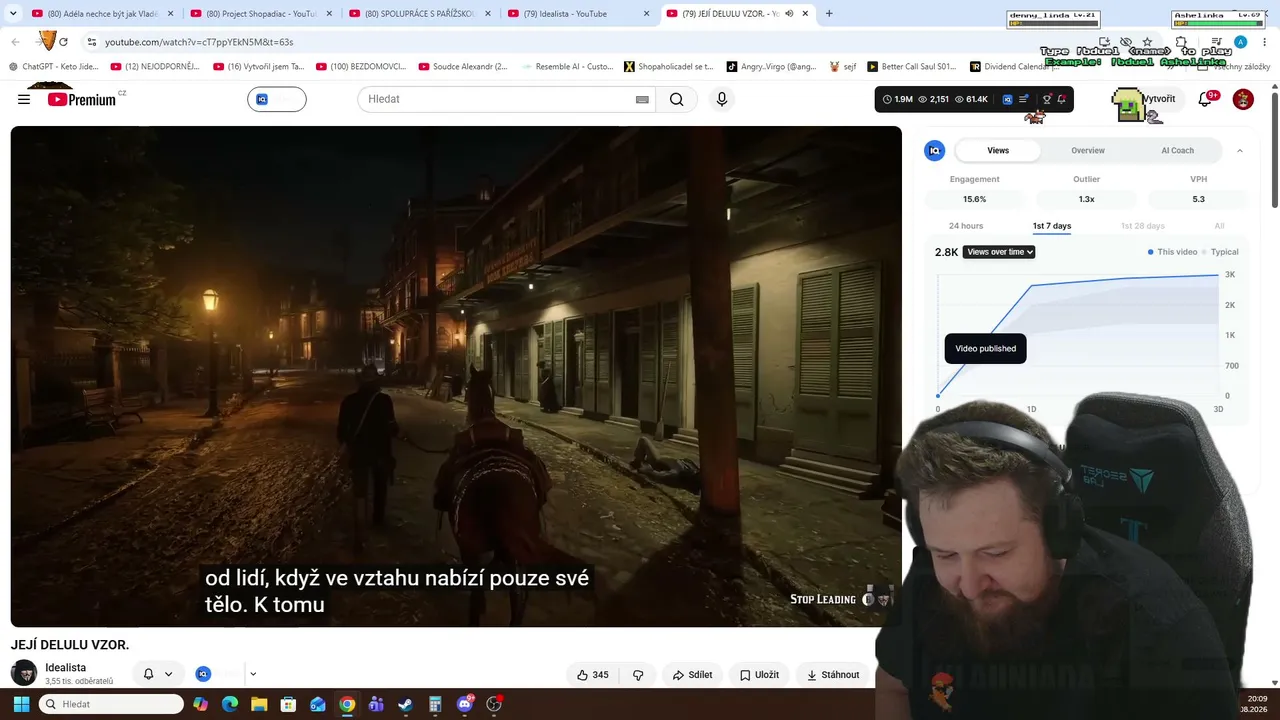Select the 1st 7 days range
This screenshot has height=720, width=1280.
click(1052, 226)
